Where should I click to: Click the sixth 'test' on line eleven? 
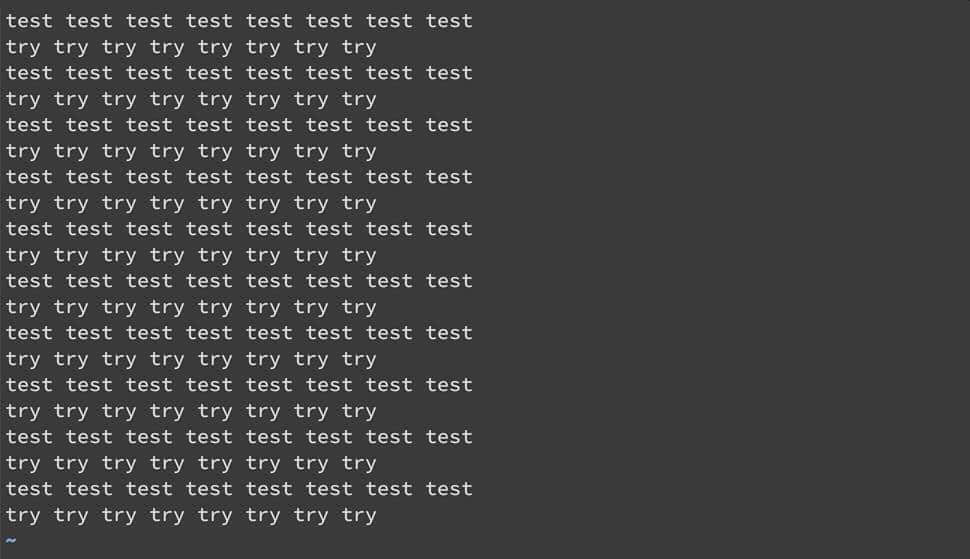[x=329, y=281]
